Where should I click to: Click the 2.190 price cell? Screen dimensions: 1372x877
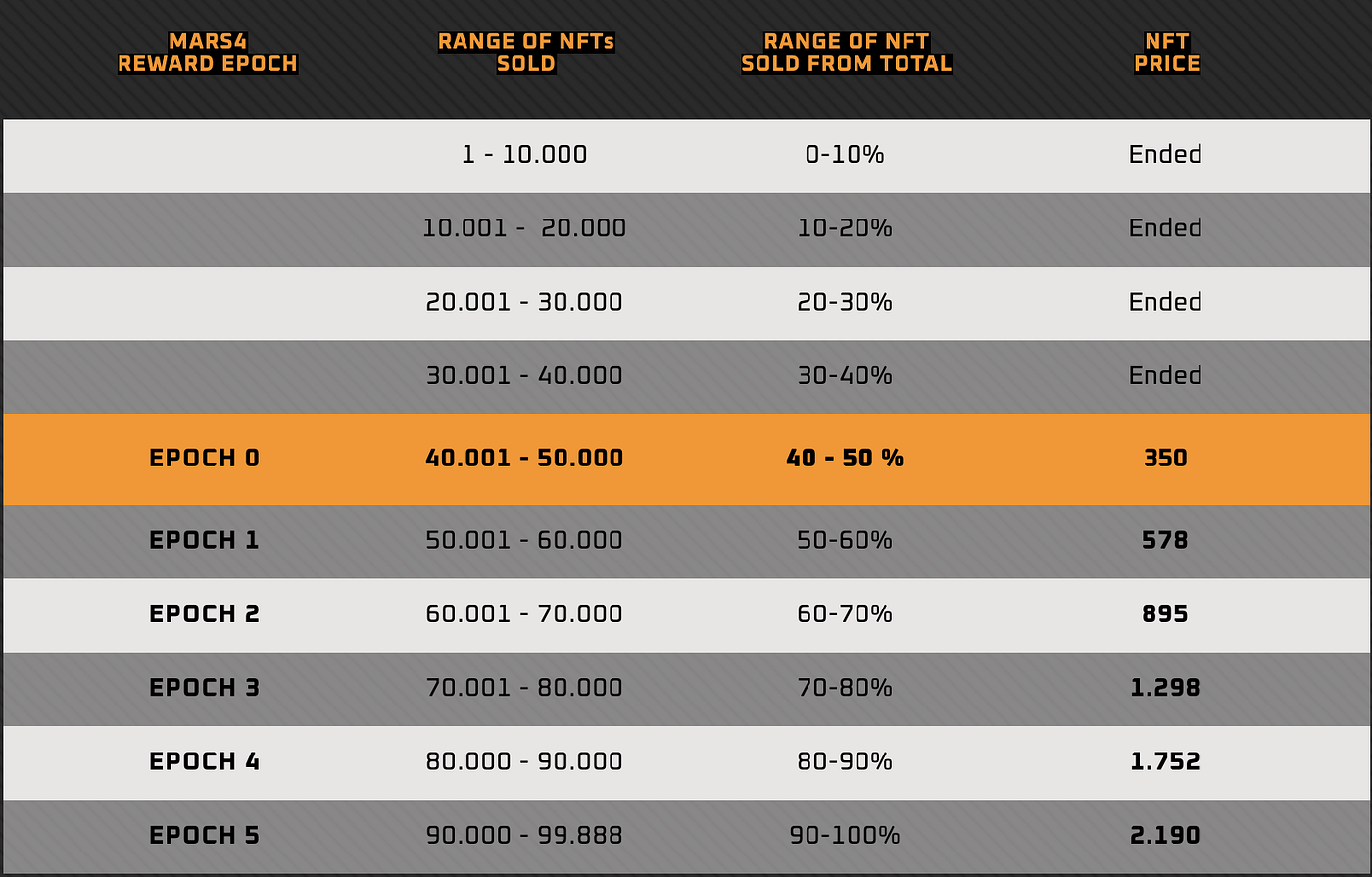point(1165,835)
